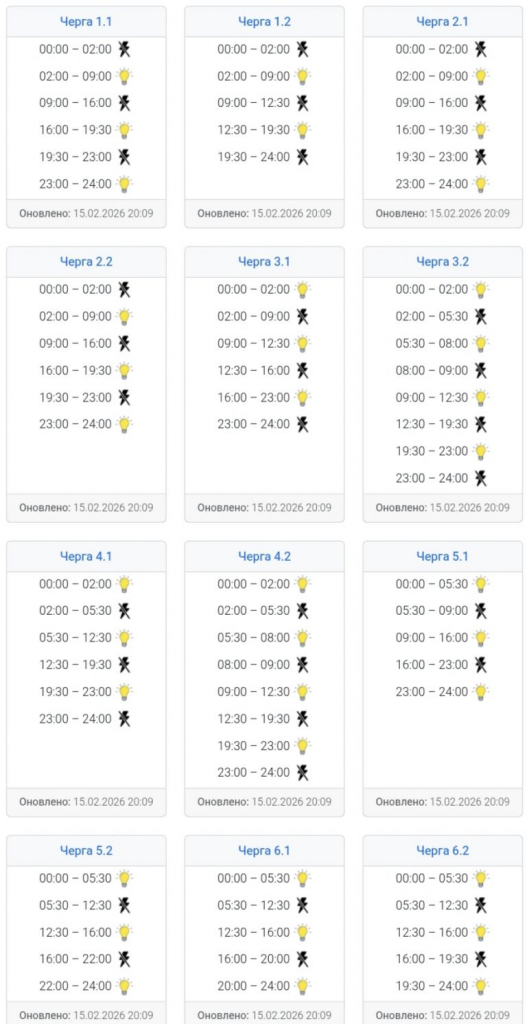Click light bulb for 16:00–23:00 in Черга 3.1

click(302, 398)
